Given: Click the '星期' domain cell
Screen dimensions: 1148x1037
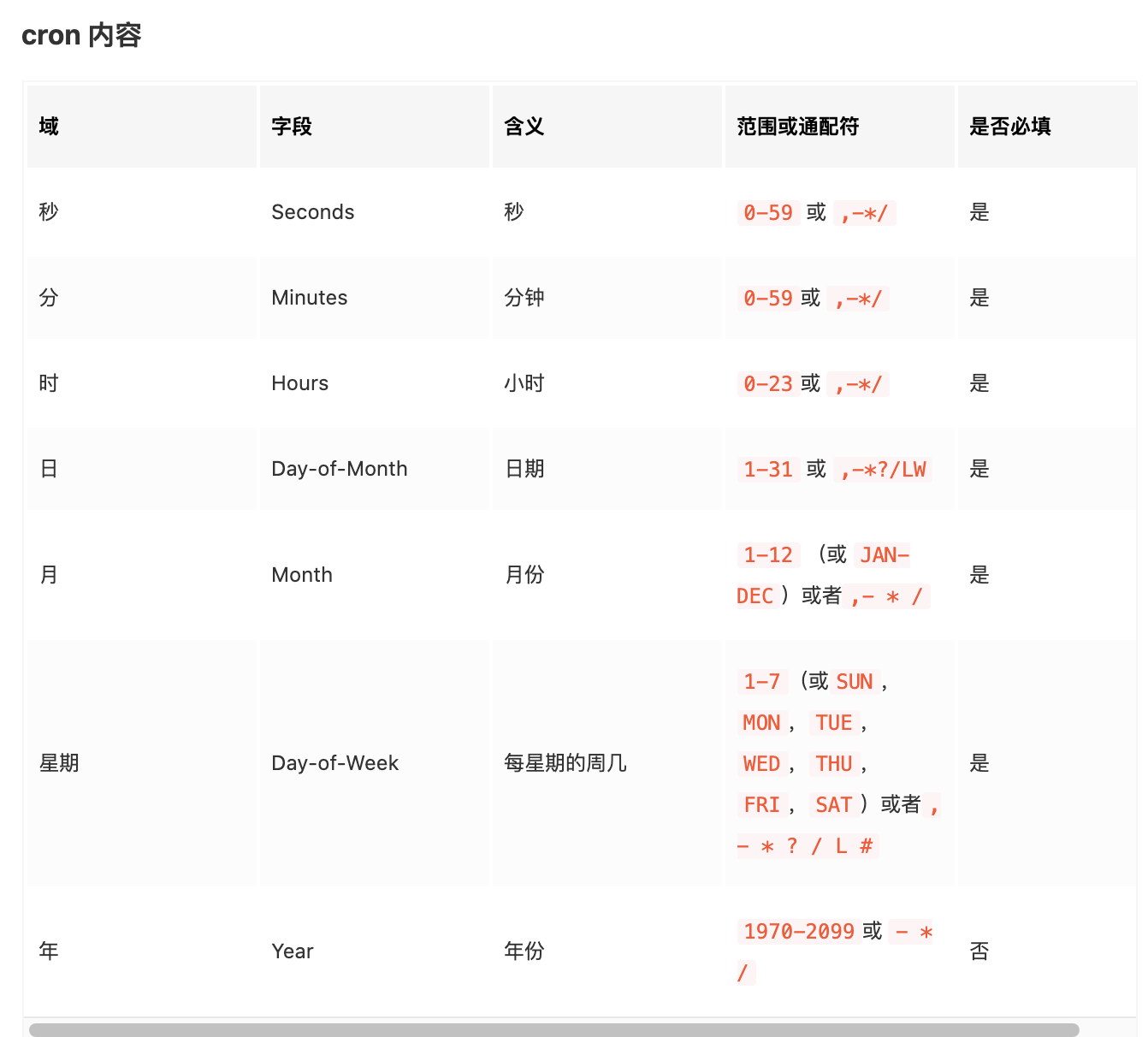Looking at the screenshot, I should tap(142, 763).
